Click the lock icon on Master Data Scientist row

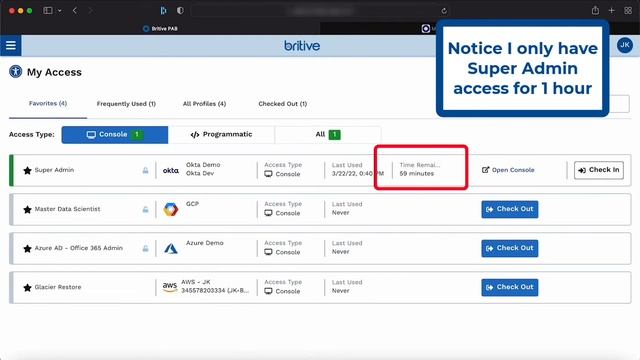(x=145, y=210)
